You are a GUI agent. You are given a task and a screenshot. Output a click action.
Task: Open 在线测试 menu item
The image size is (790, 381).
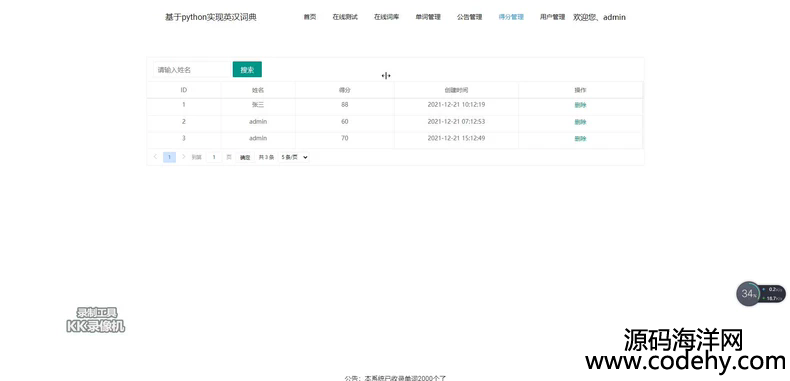(345, 17)
